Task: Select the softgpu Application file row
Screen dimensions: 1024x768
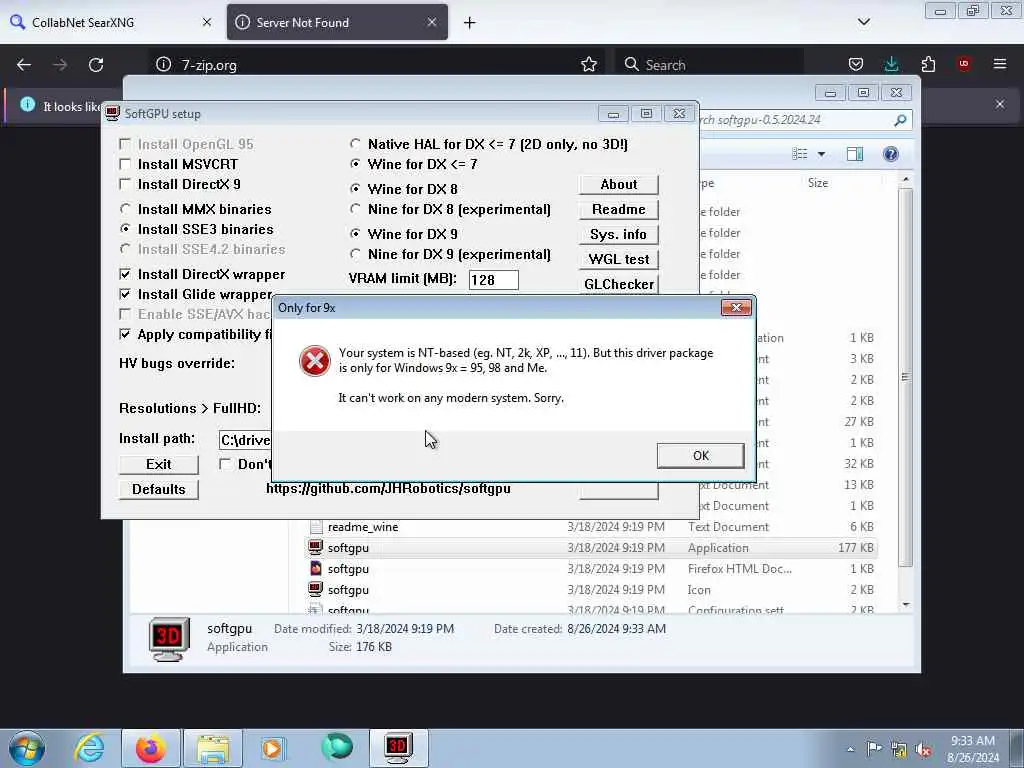Action: point(592,547)
